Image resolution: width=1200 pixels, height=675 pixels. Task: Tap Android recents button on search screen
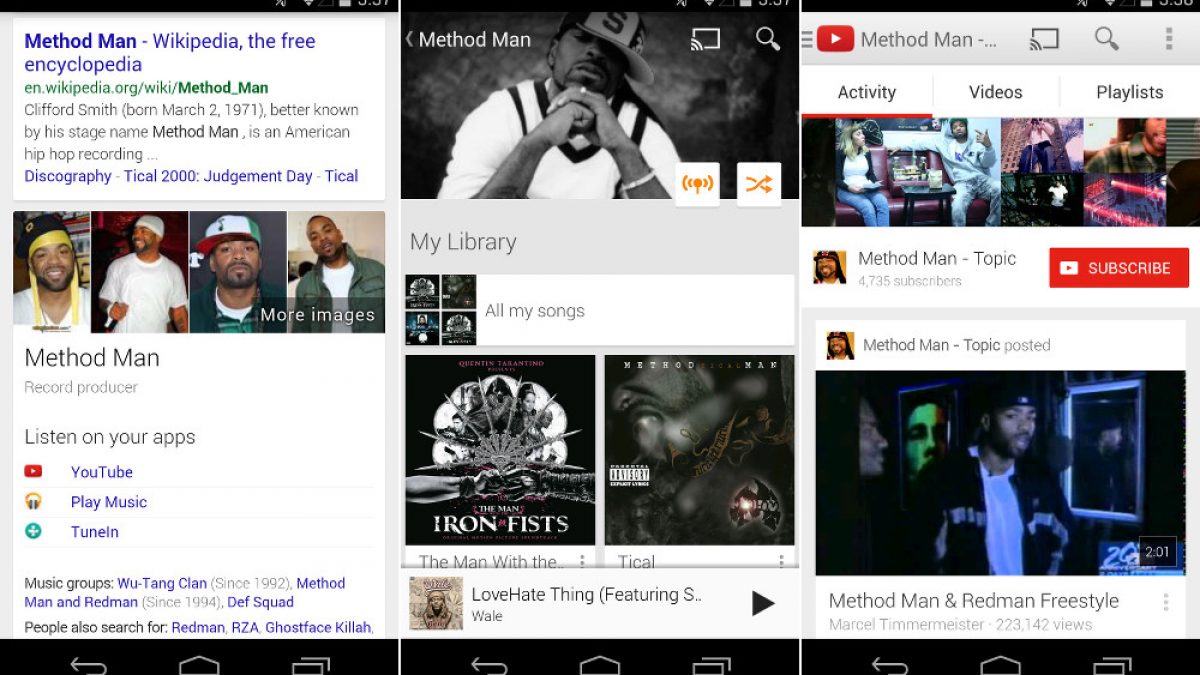[x=311, y=665]
